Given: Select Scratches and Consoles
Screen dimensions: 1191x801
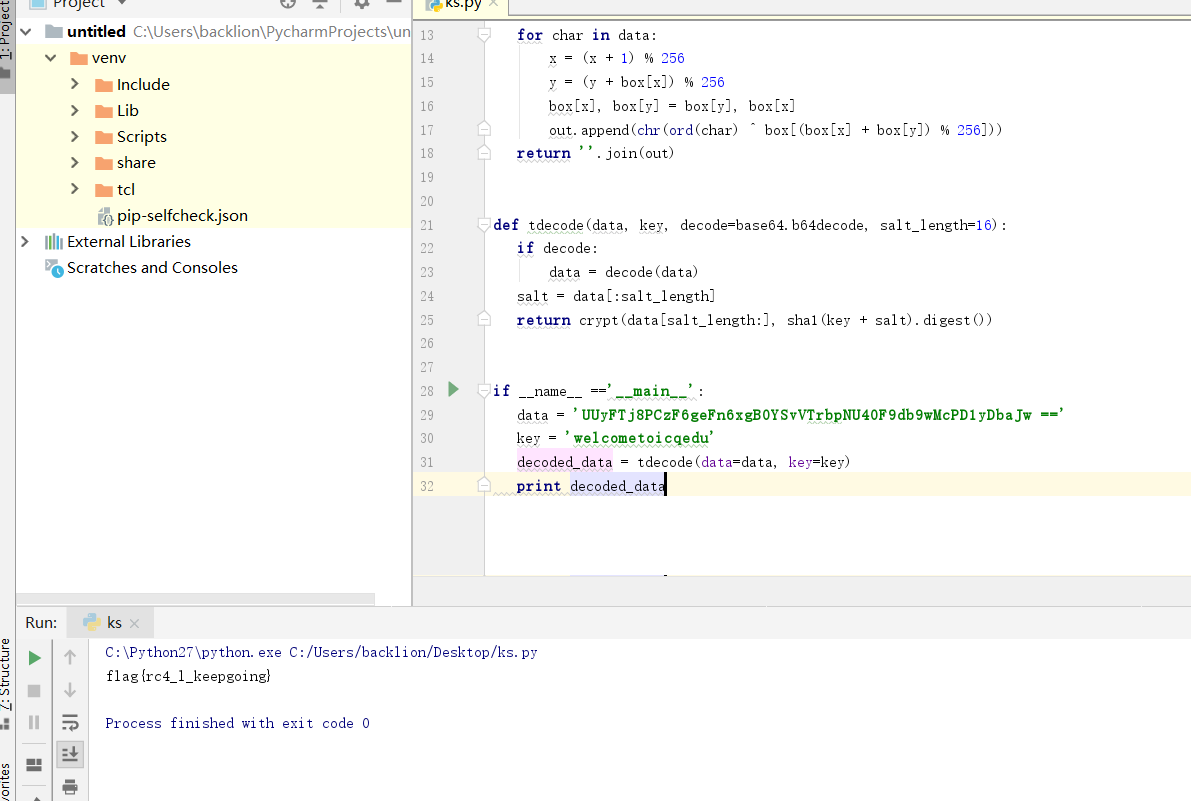Looking at the screenshot, I should point(152,267).
